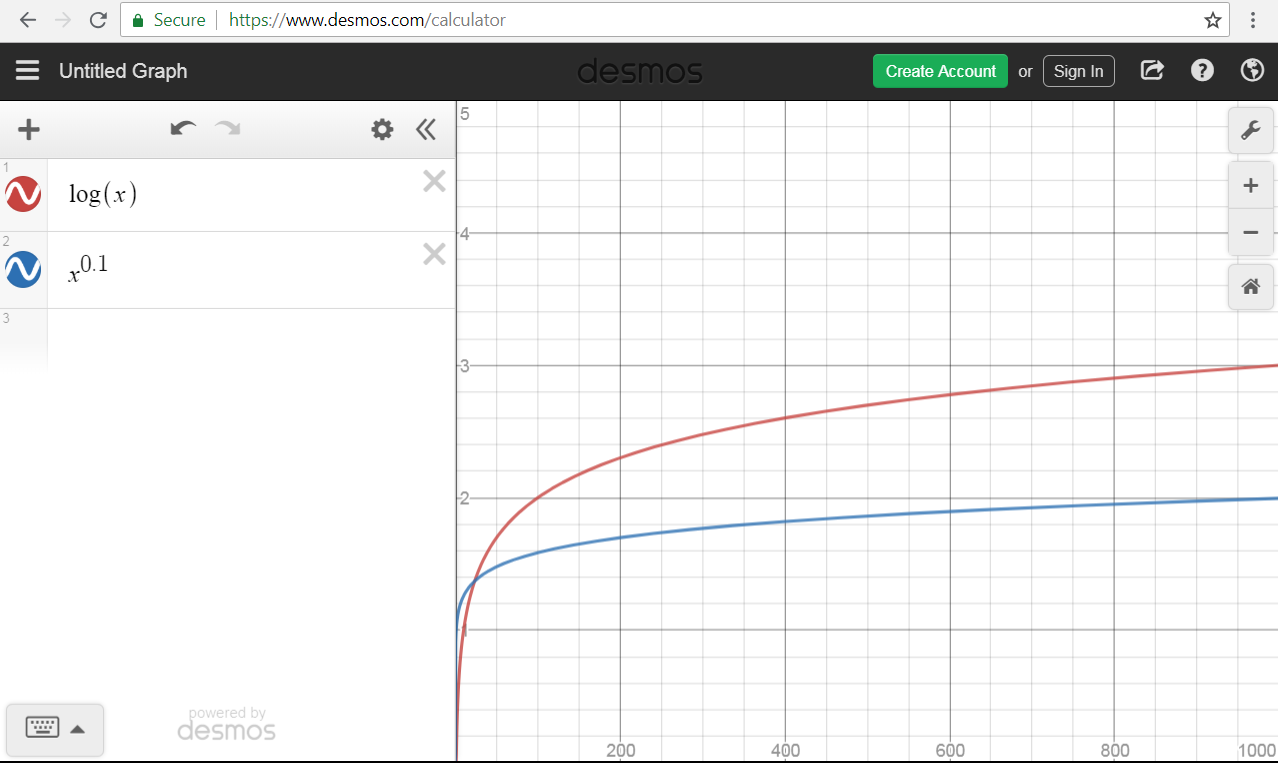Open the language globe icon
Viewport: 1278px width, 763px height.
[x=1251, y=71]
